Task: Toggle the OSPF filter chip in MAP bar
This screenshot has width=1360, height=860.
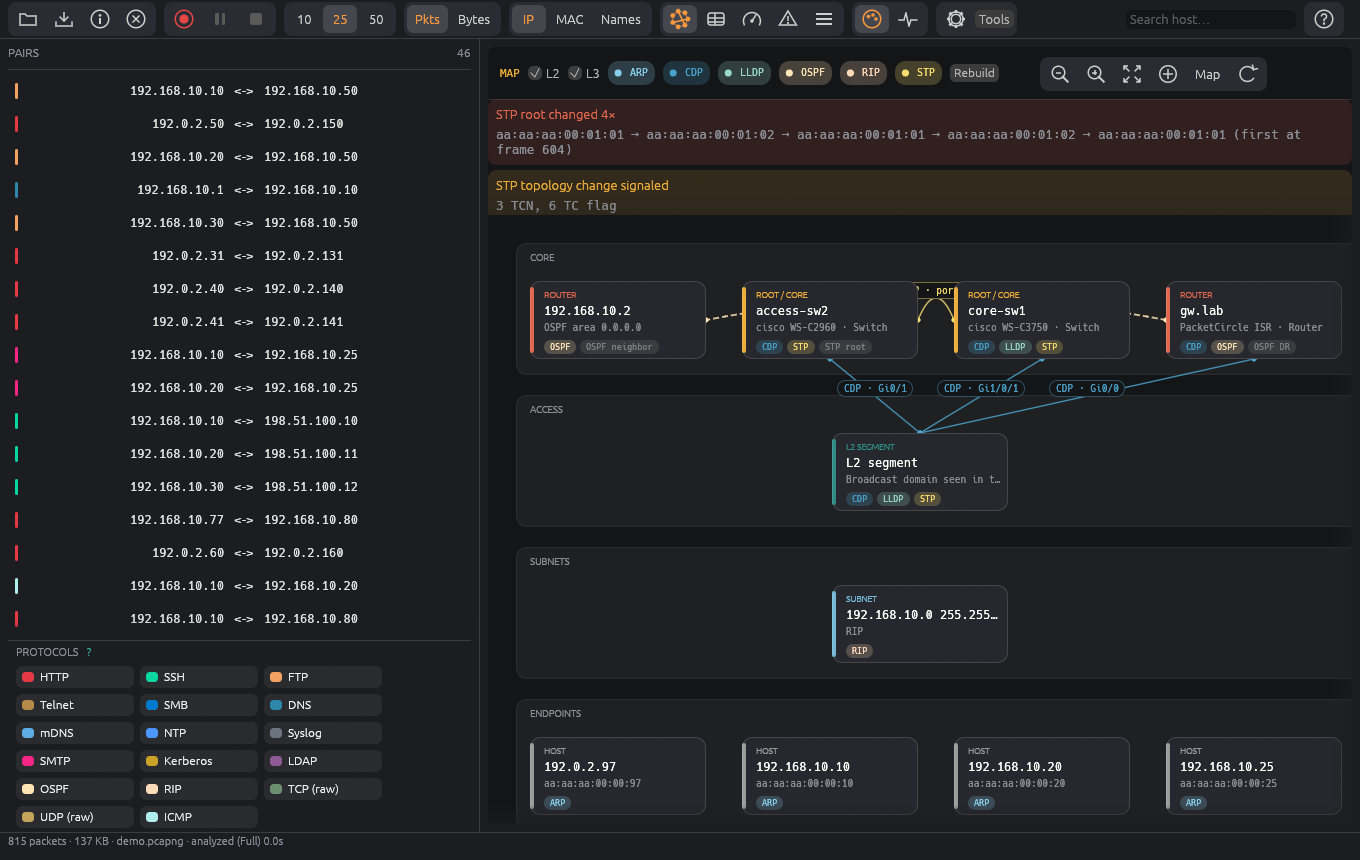Action: pos(806,73)
